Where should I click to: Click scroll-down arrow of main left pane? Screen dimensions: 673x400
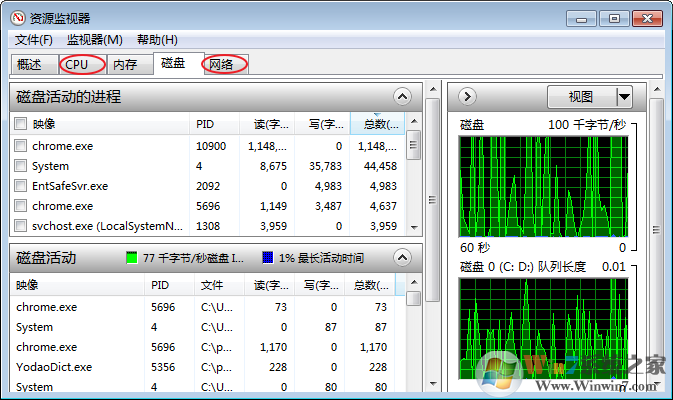(433, 383)
